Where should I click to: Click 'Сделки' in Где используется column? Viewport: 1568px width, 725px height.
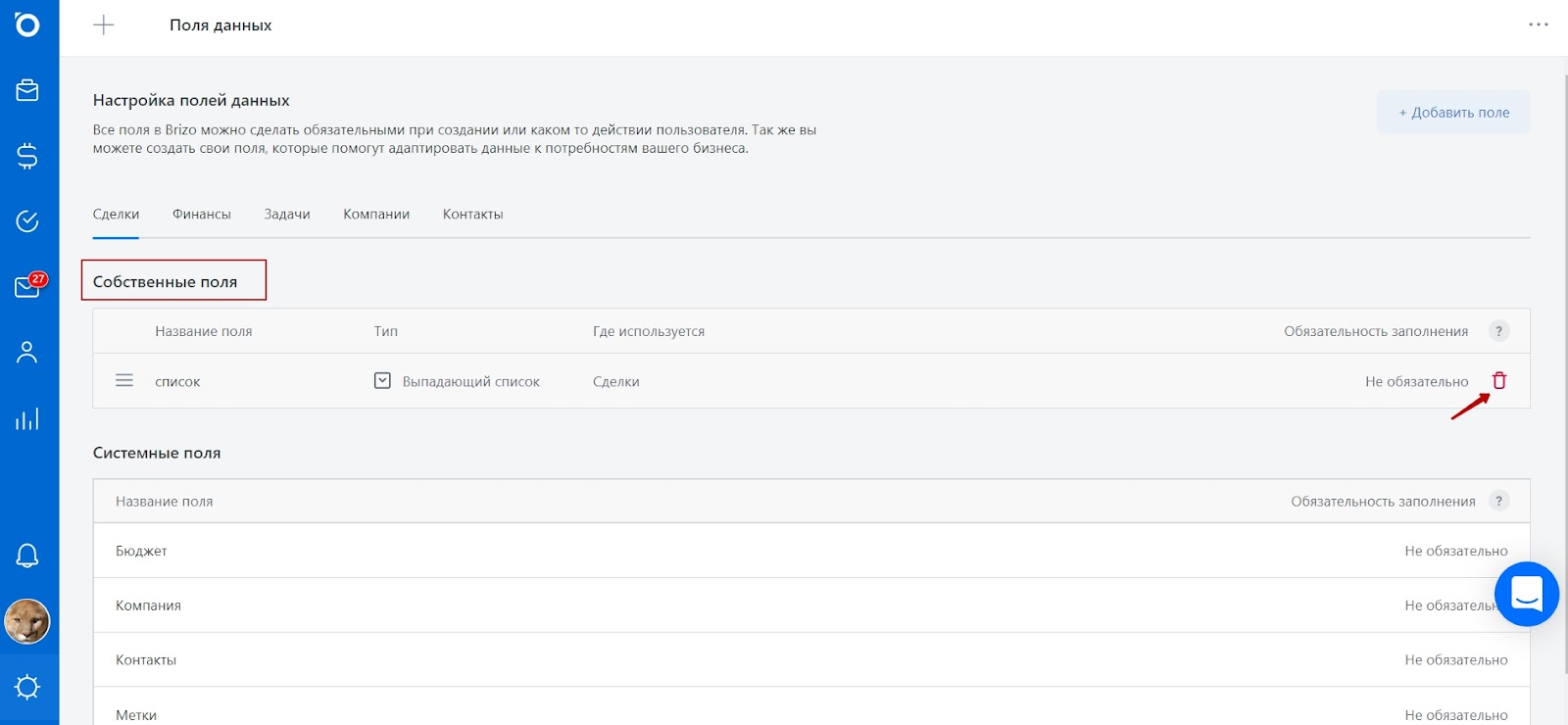tap(616, 382)
